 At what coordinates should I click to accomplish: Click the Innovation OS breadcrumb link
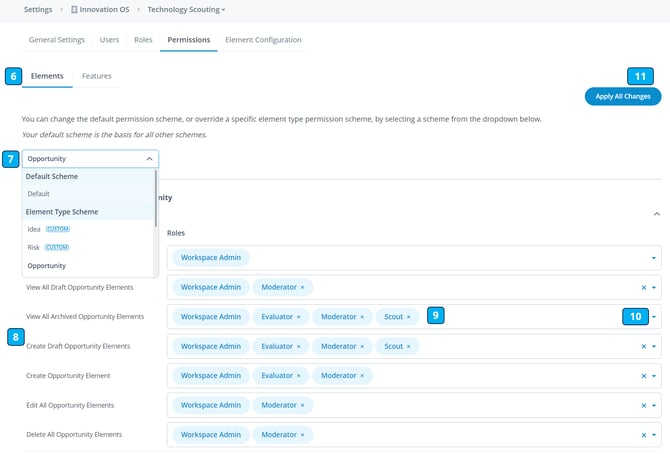point(103,10)
